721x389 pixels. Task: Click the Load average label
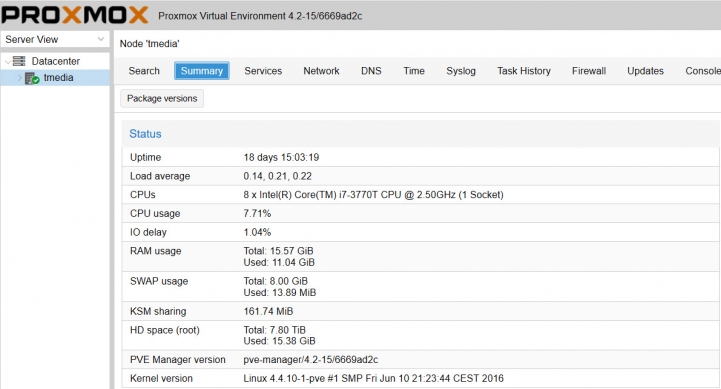pos(160,176)
